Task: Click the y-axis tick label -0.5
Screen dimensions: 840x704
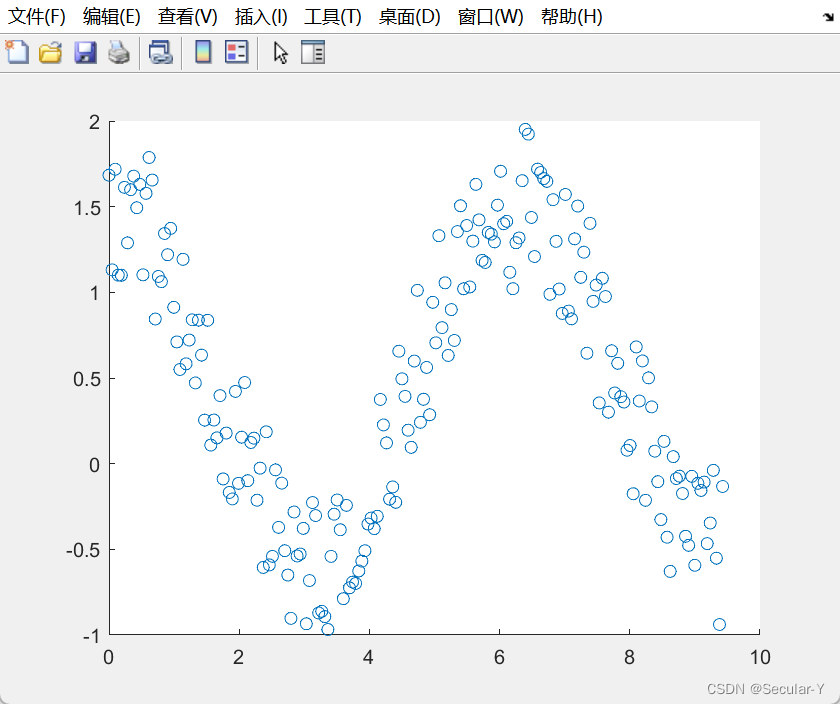Action: (x=83, y=550)
